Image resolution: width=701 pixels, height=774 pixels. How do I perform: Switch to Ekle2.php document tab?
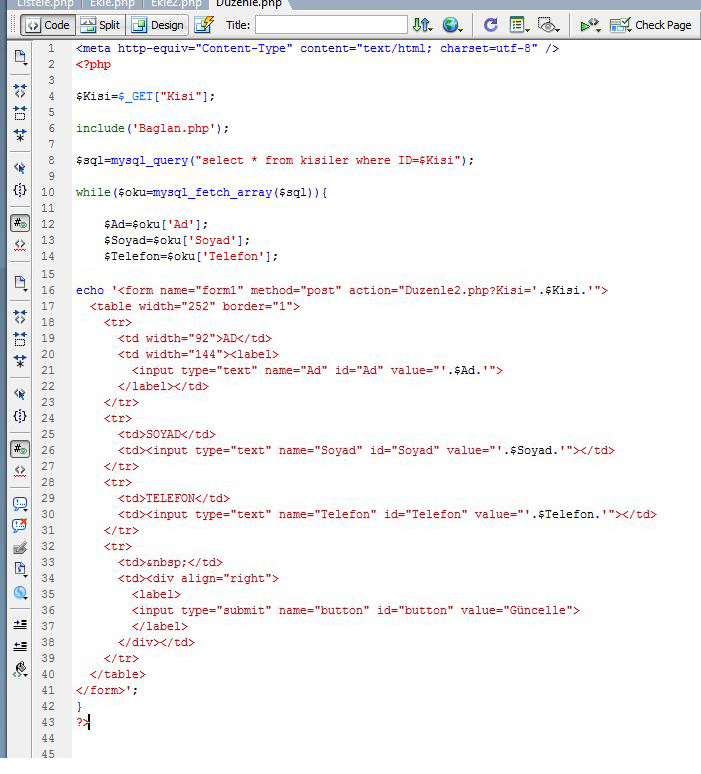click(x=176, y=4)
